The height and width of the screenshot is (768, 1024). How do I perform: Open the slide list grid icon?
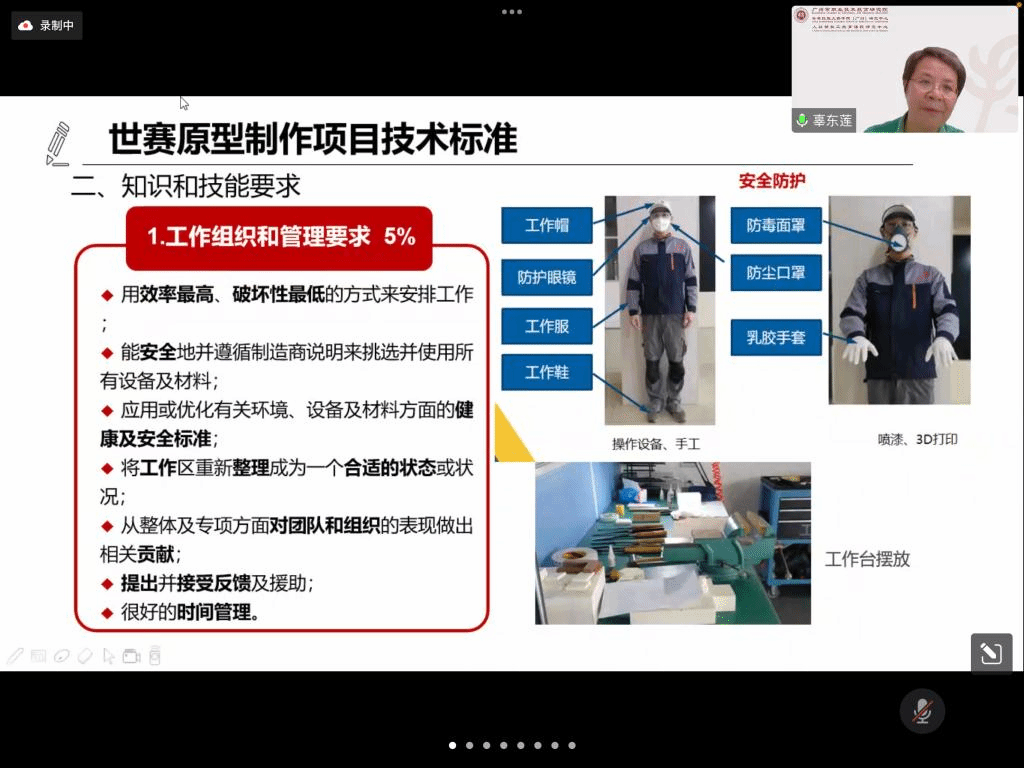pyautogui.click(x=39, y=657)
